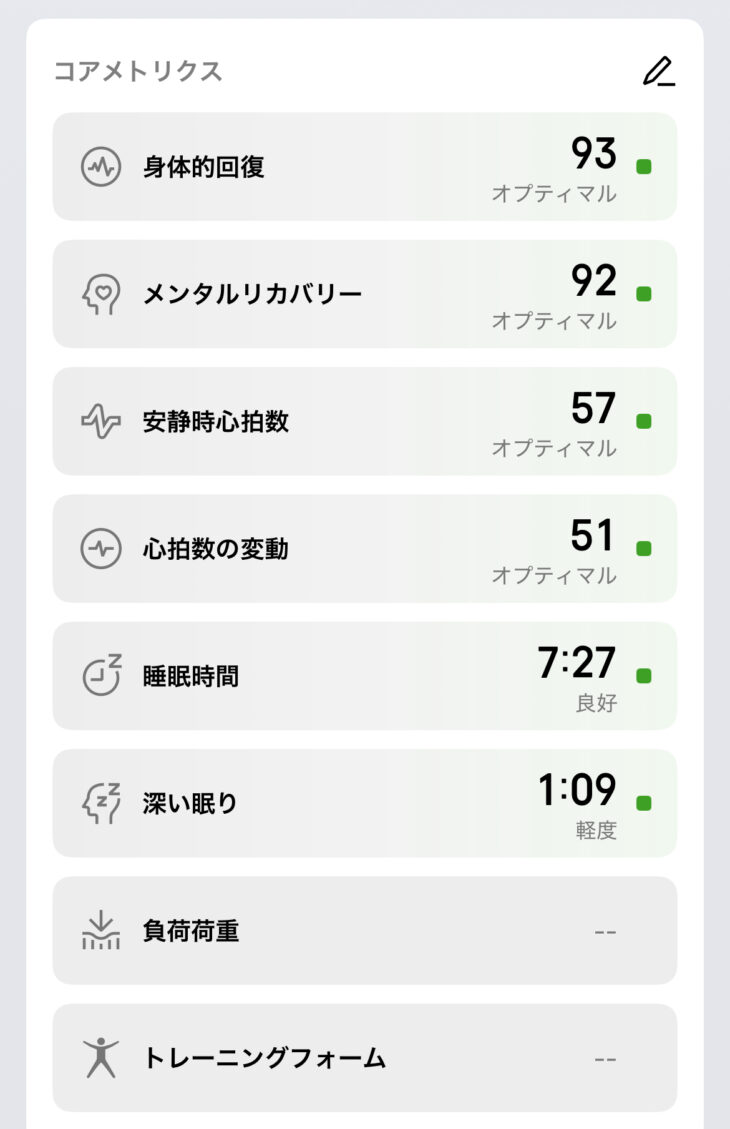Tap the green status dot on 身体的回復
Image resolution: width=730 pixels, height=1129 pixels.
pyautogui.click(x=644, y=167)
